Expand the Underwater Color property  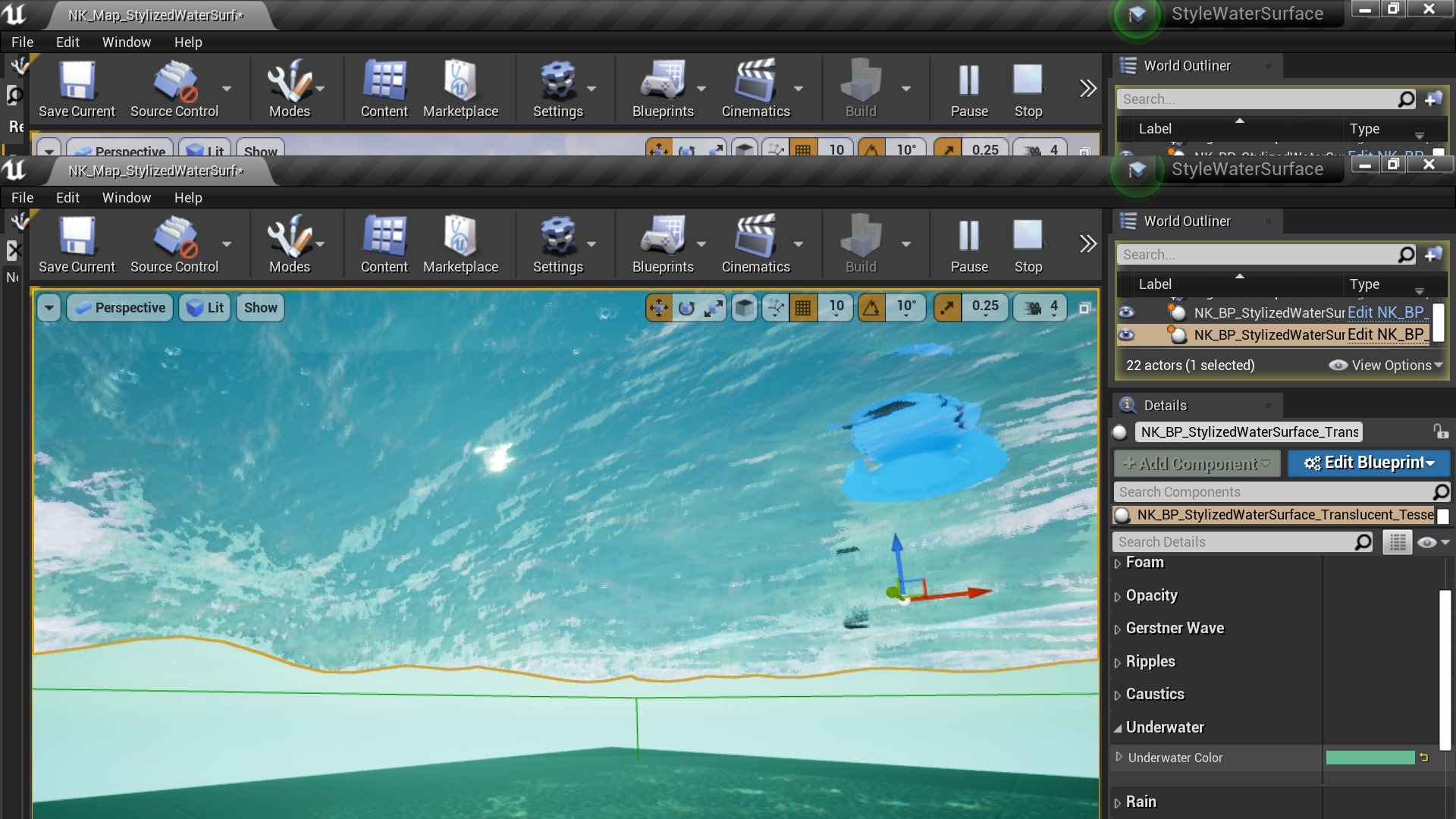tap(1119, 757)
